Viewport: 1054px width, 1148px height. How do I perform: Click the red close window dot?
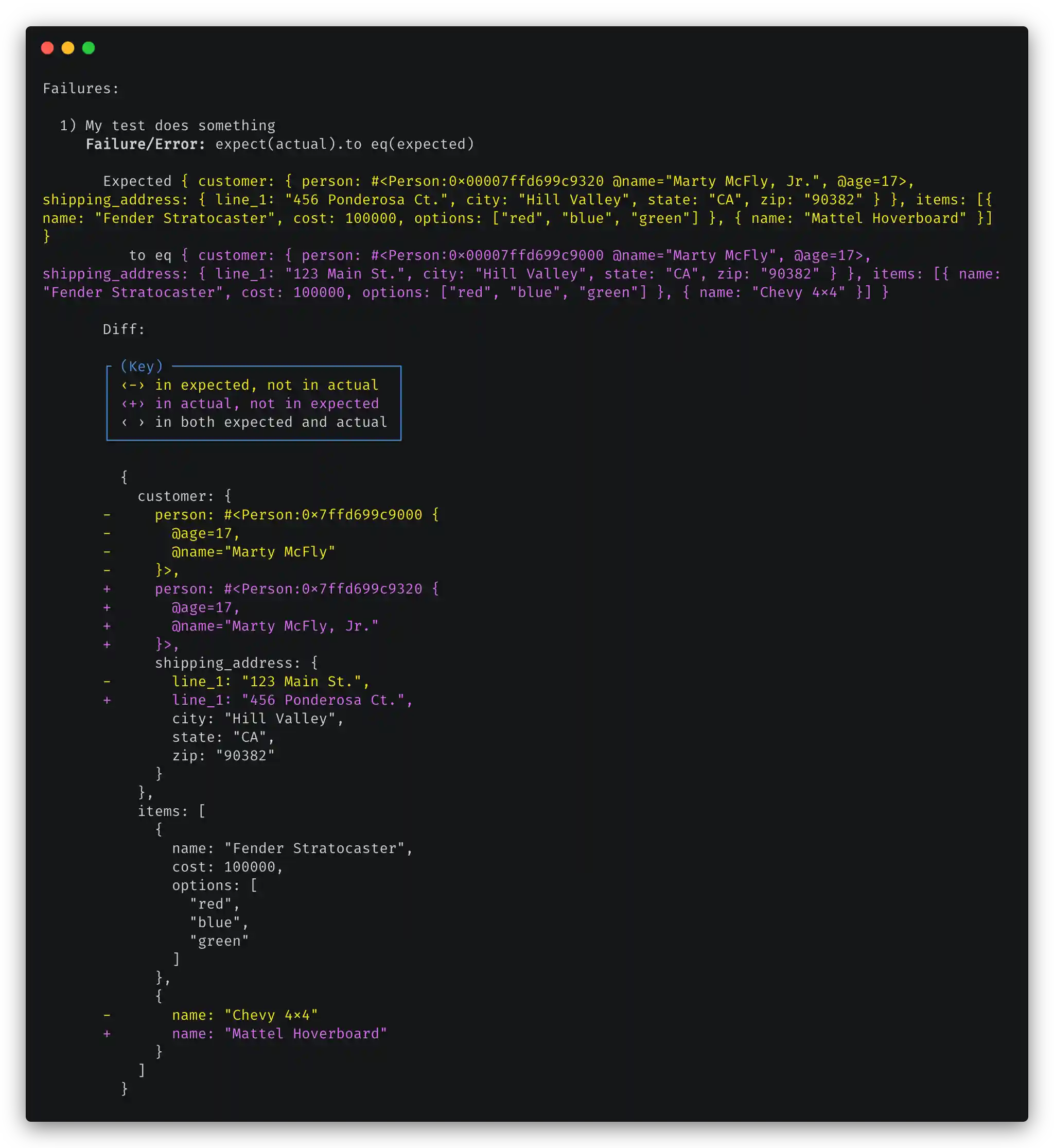(47, 48)
